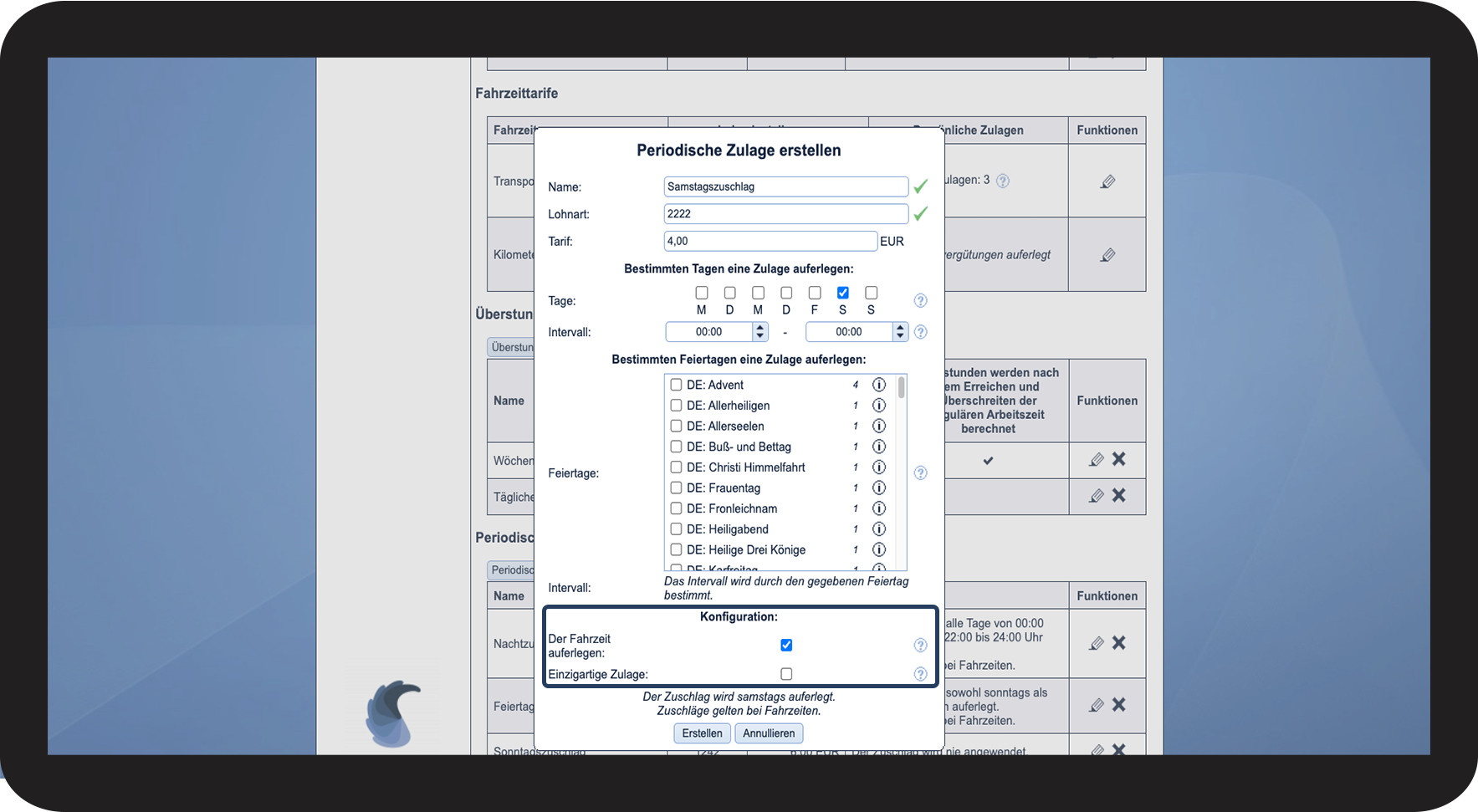Image resolution: width=1478 pixels, height=812 pixels.
Task: Check the first D (Dienstag) day checkbox
Action: (x=730, y=293)
